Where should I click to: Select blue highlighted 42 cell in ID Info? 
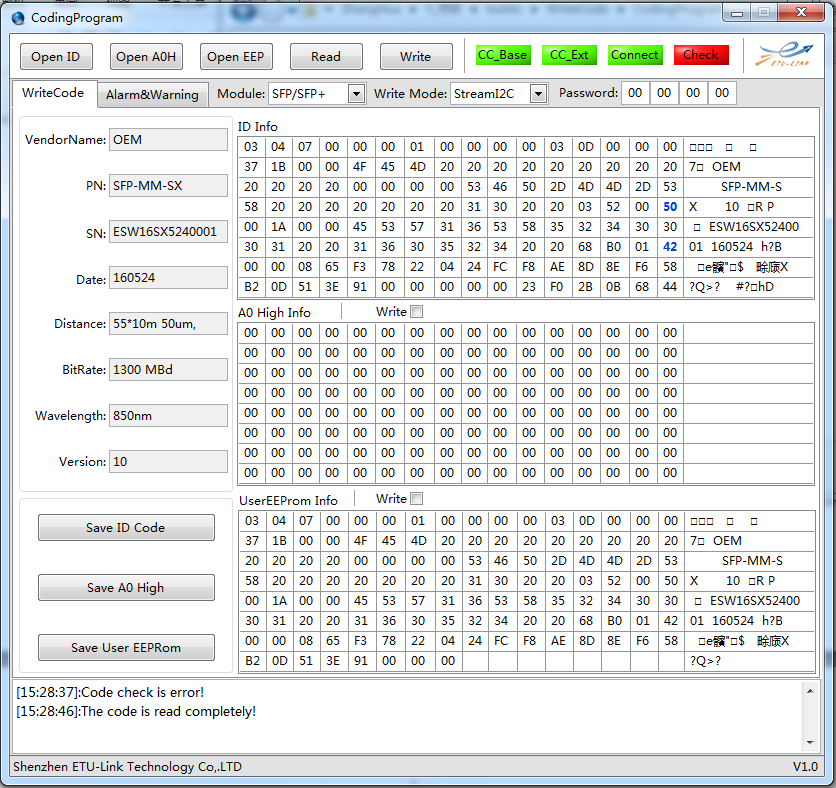pyautogui.click(x=670, y=247)
